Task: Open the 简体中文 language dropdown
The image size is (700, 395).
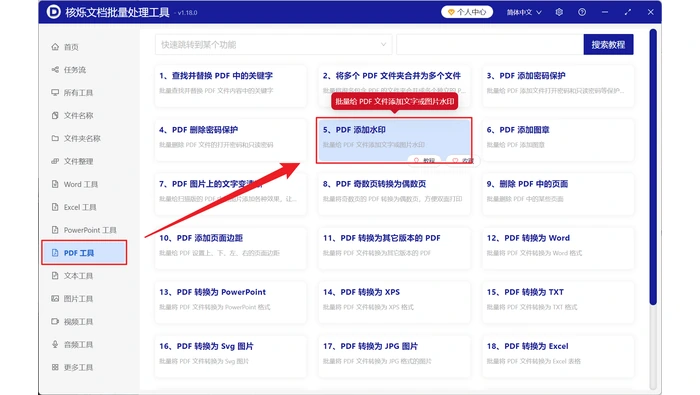Action: click(x=524, y=12)
